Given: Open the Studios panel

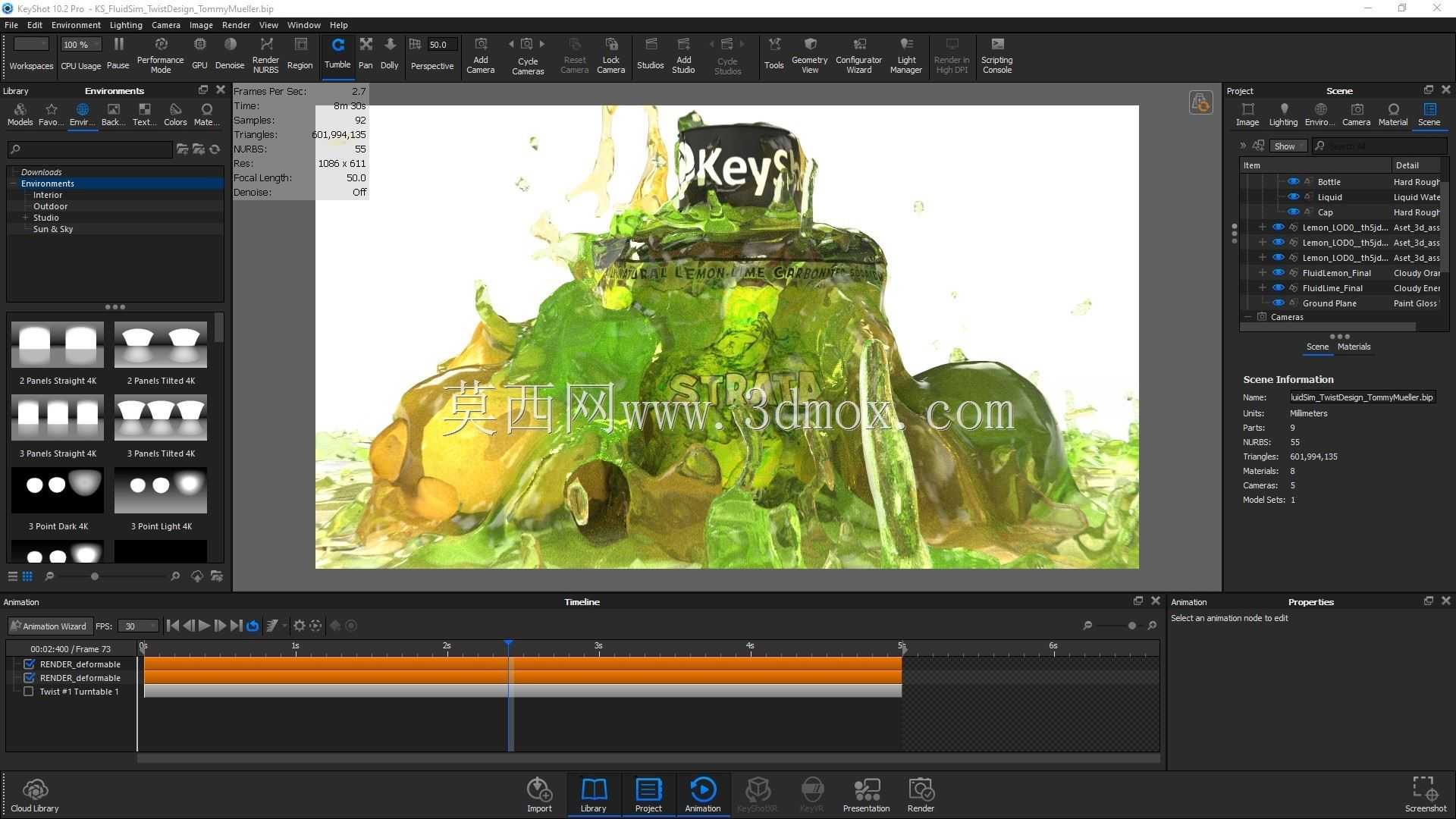Looking at the screenshot, I should coord(651,54).
